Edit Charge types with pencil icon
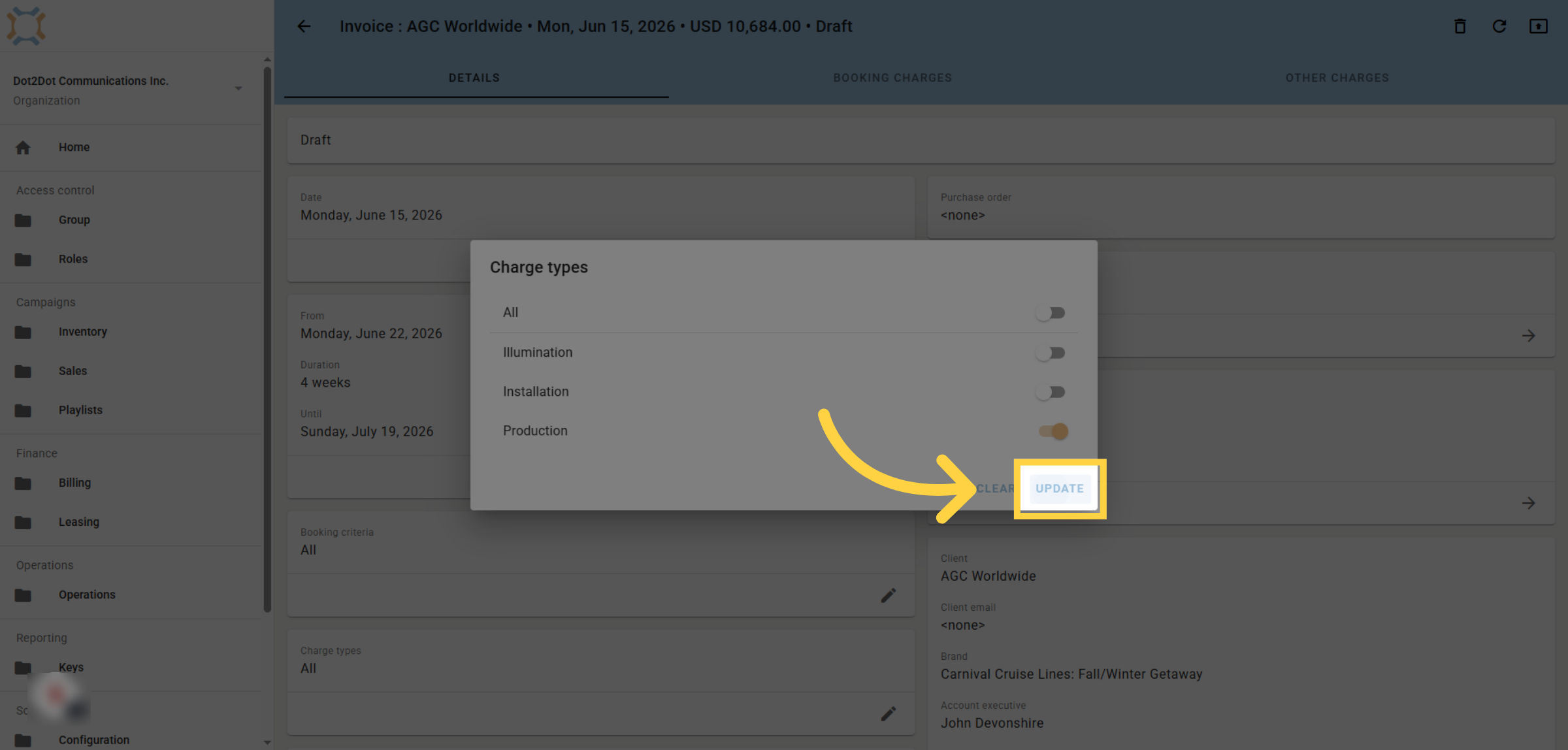1568x750 pixels. tap(888, 713)
